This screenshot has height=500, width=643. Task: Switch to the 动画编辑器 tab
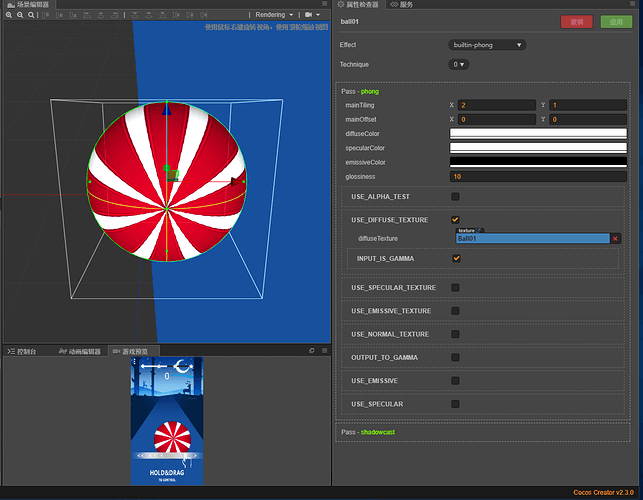(x=80, y=351)
